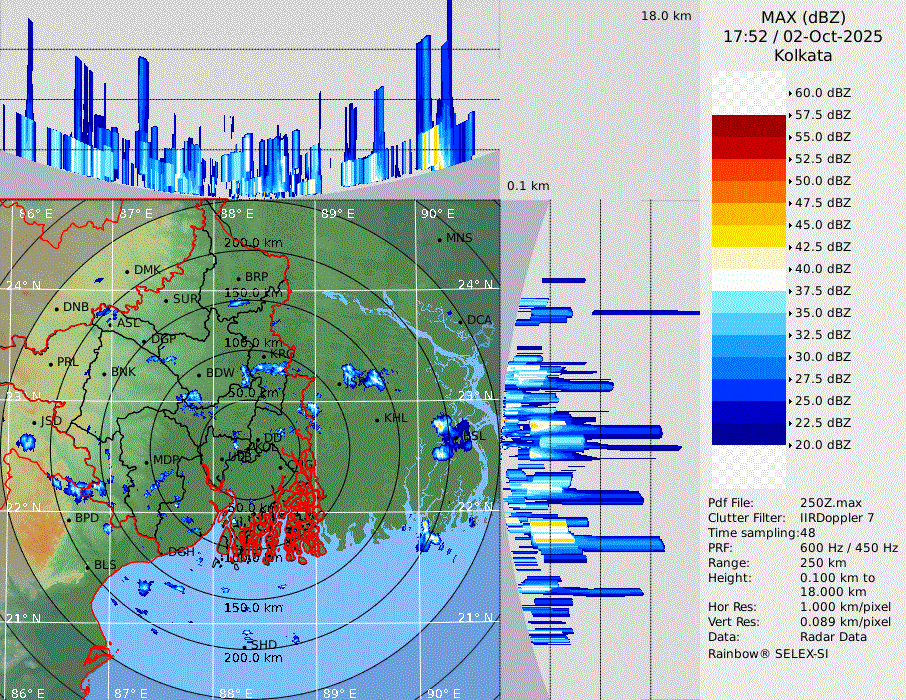Viewport: 906px width, 700px height.
Task: Click the 18.0 km height label
Action: (665, 16)
